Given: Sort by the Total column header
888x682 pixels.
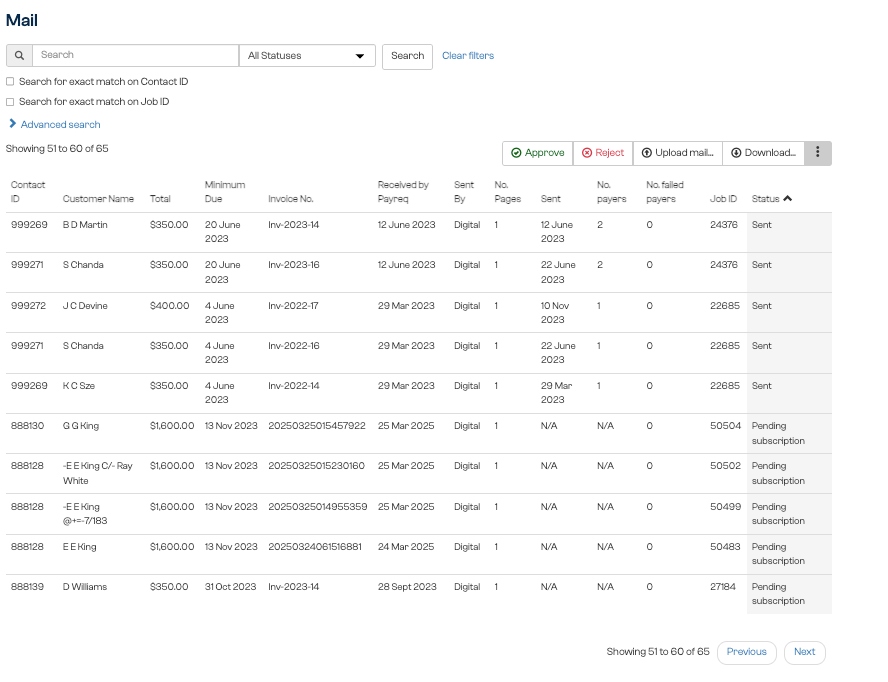Looking at the screenshot, I should [160, 199].
